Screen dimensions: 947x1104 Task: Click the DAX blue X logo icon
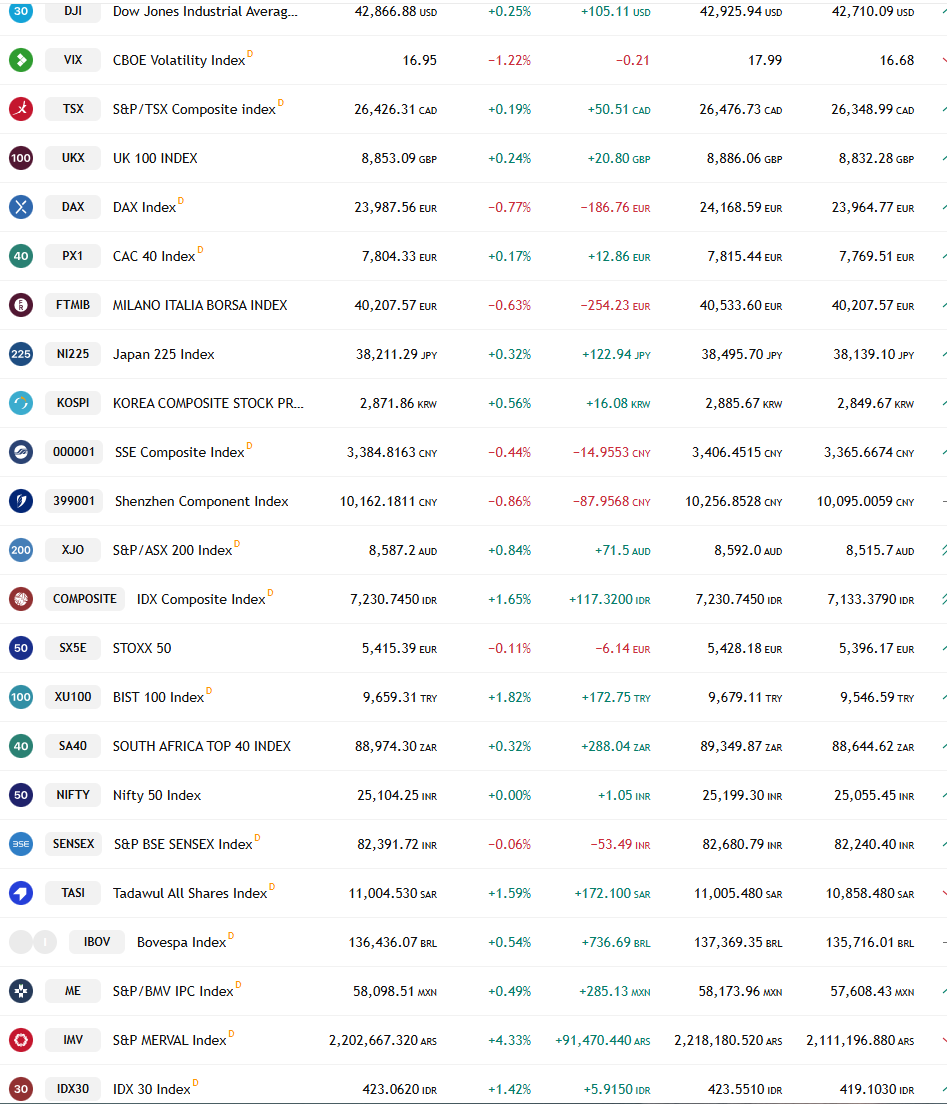click(x=21, y=207)
